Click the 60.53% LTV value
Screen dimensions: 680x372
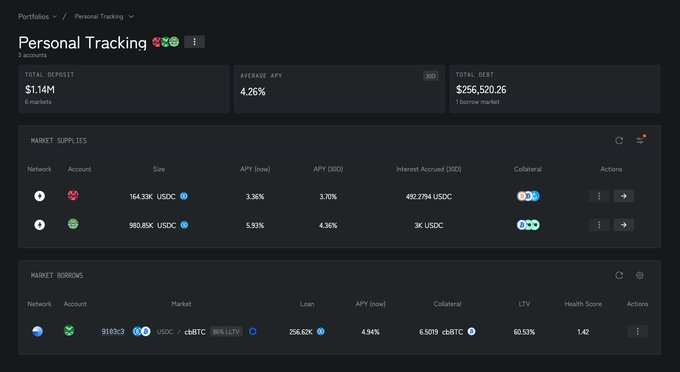(x=524, y=332)
